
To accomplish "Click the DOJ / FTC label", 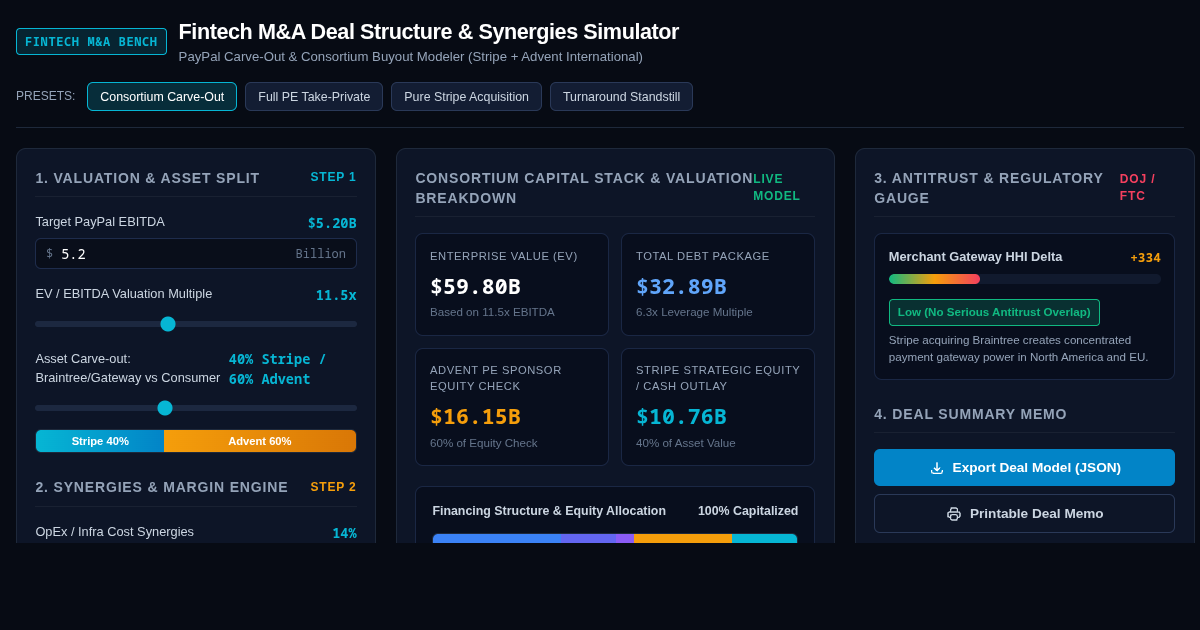I will point(1138,187).
